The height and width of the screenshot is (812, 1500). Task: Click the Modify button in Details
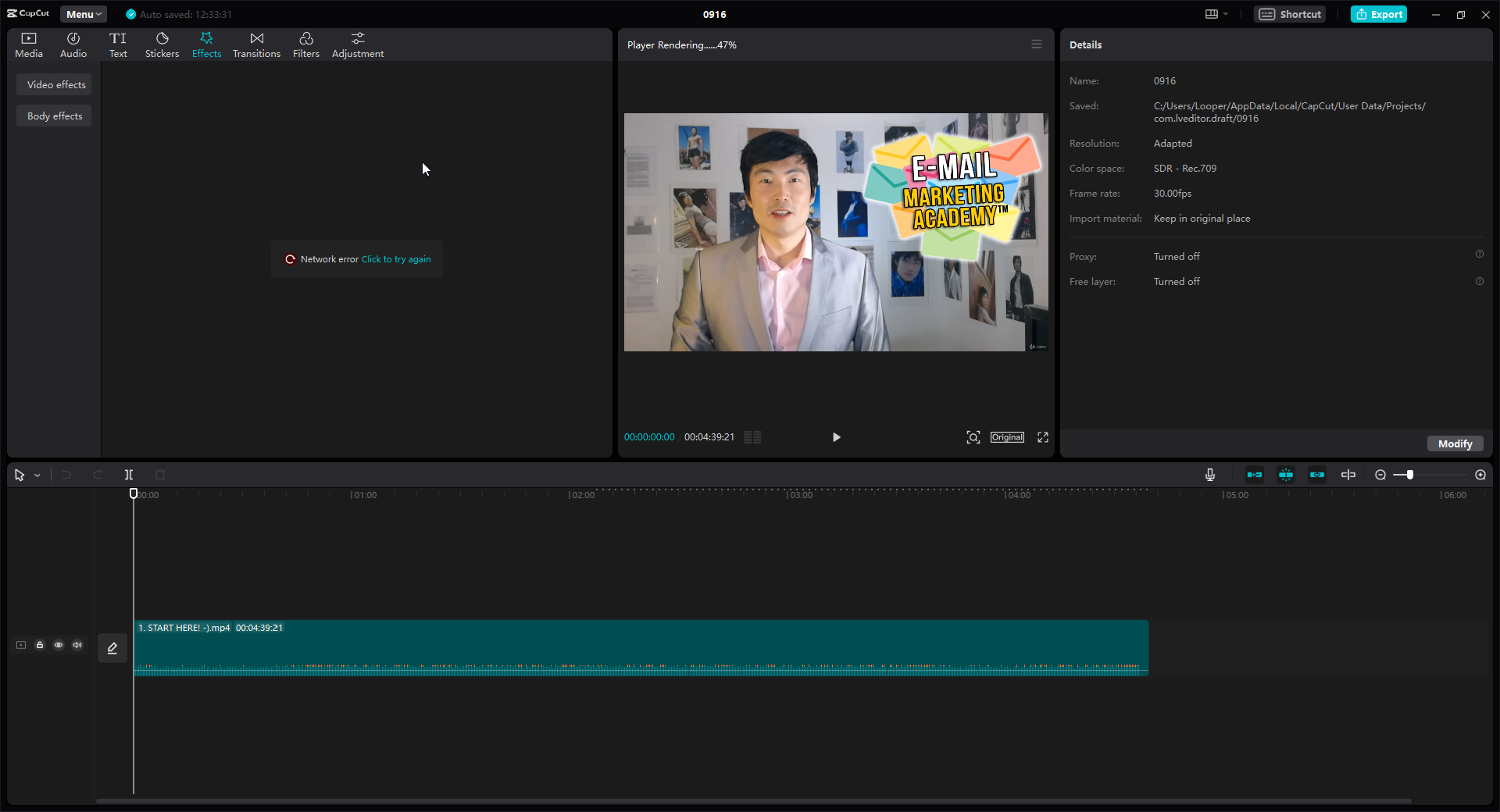pos(1455,443)
